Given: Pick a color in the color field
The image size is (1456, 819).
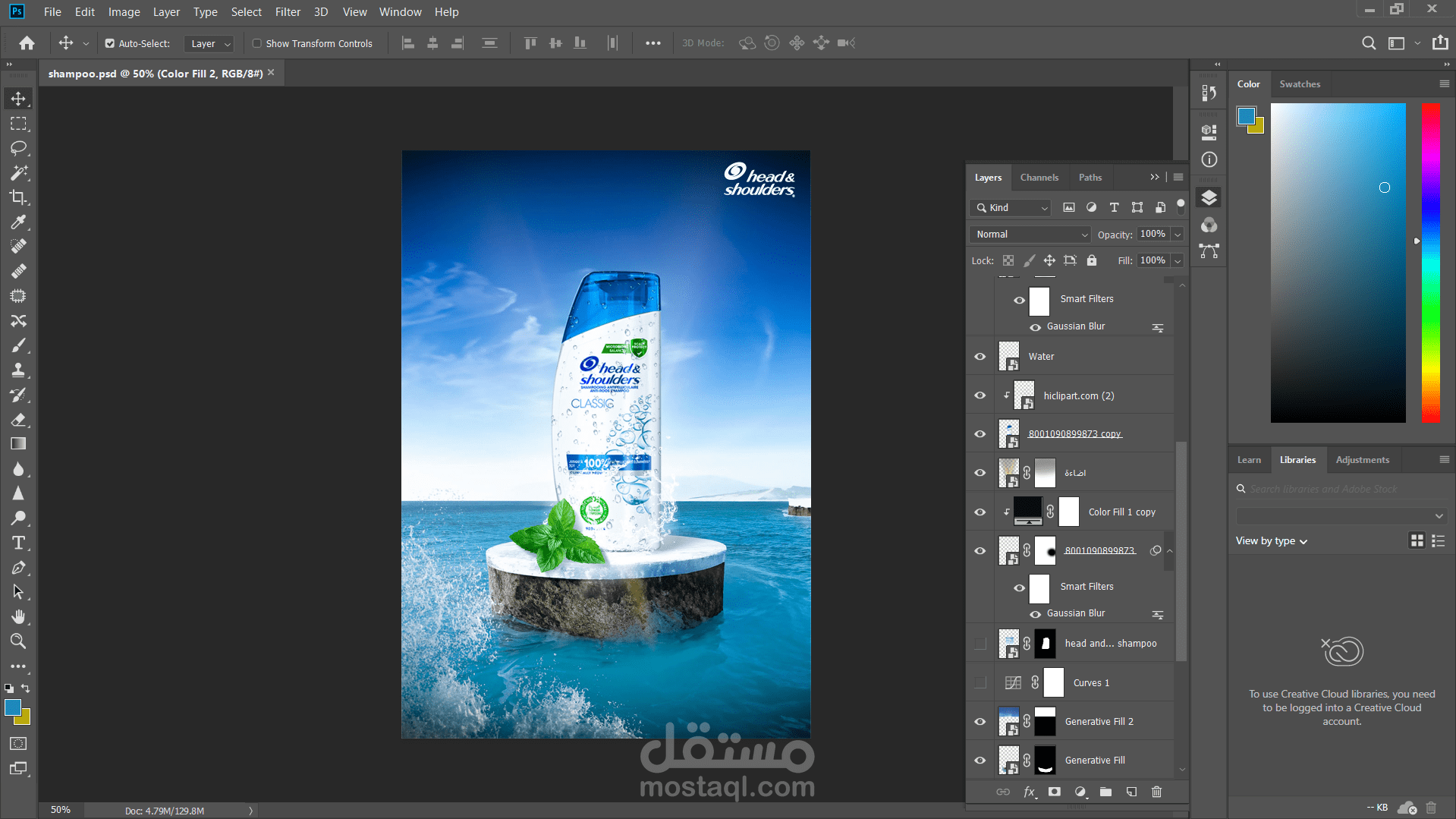Looking at the screenshot, I should tap(1338, 263).
